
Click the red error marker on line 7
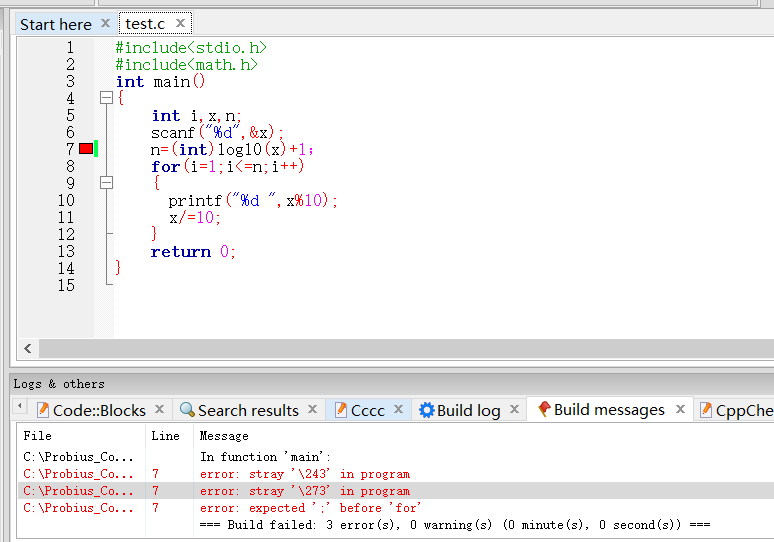click(x=86, y=149)
